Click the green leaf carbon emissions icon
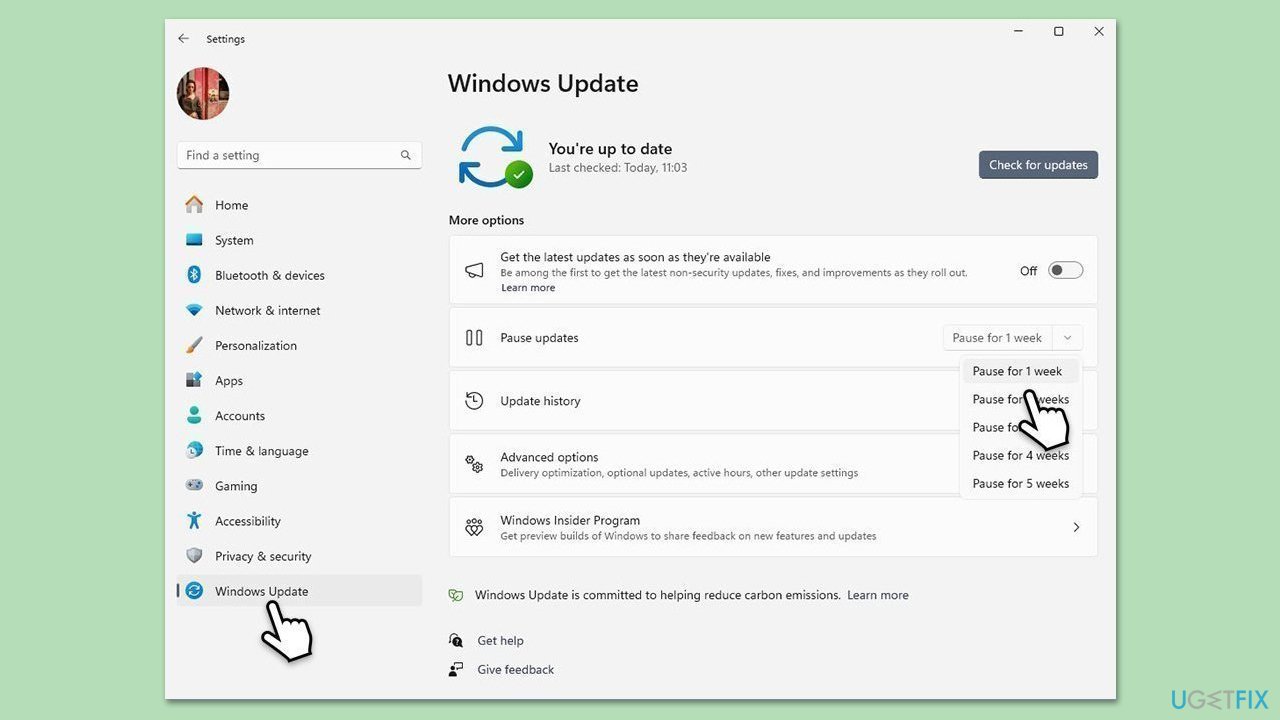The width and height of the screenshot is (1280, 720). 456,595
